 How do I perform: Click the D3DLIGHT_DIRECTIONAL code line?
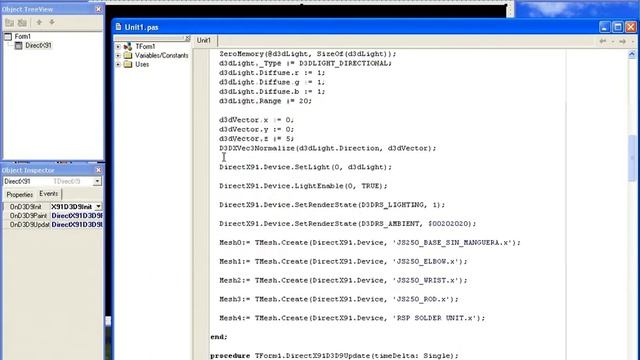coord(305,63)
